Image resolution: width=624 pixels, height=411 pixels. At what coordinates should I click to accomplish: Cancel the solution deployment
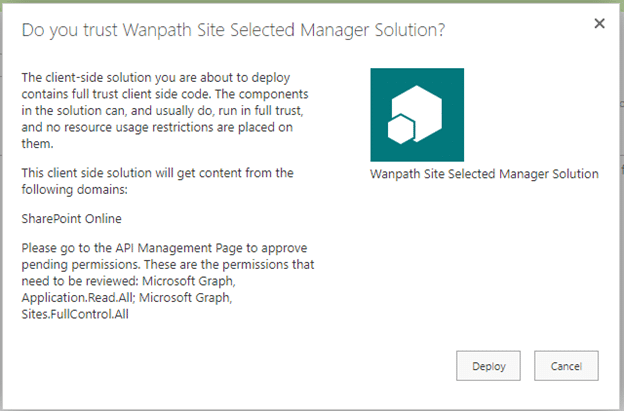click(566, 366)
